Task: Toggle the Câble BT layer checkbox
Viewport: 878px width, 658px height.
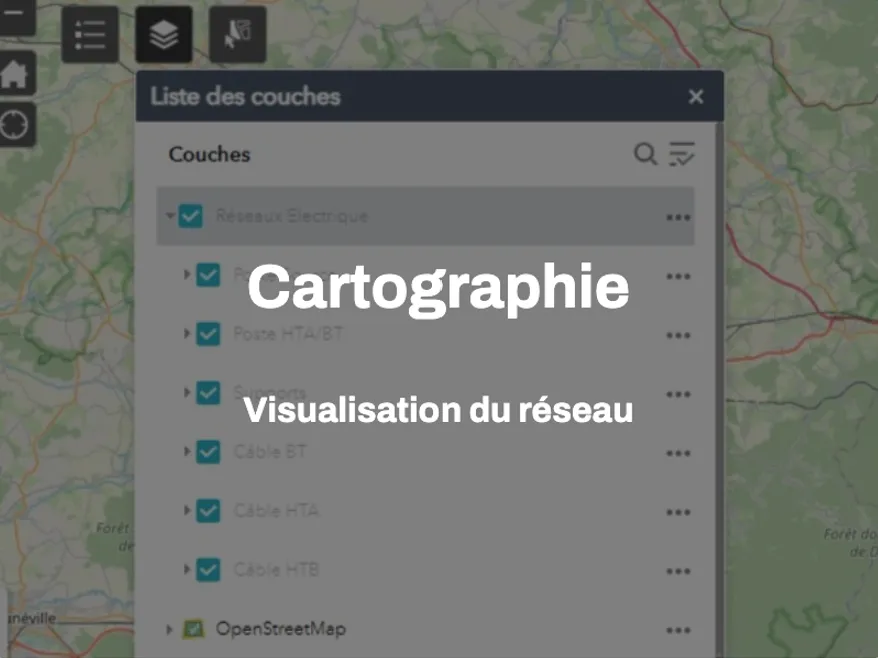Action: 208,452
